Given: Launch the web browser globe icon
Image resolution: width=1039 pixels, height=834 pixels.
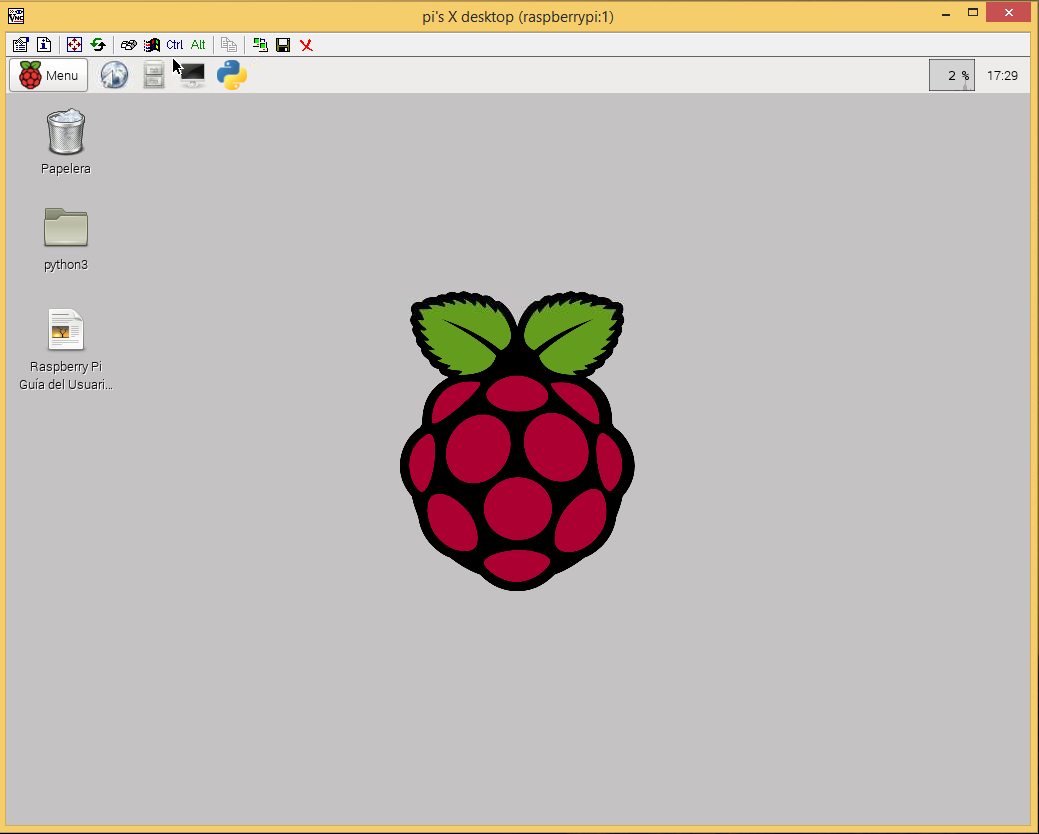Looking at the screenshot, I should pos(114,75).
